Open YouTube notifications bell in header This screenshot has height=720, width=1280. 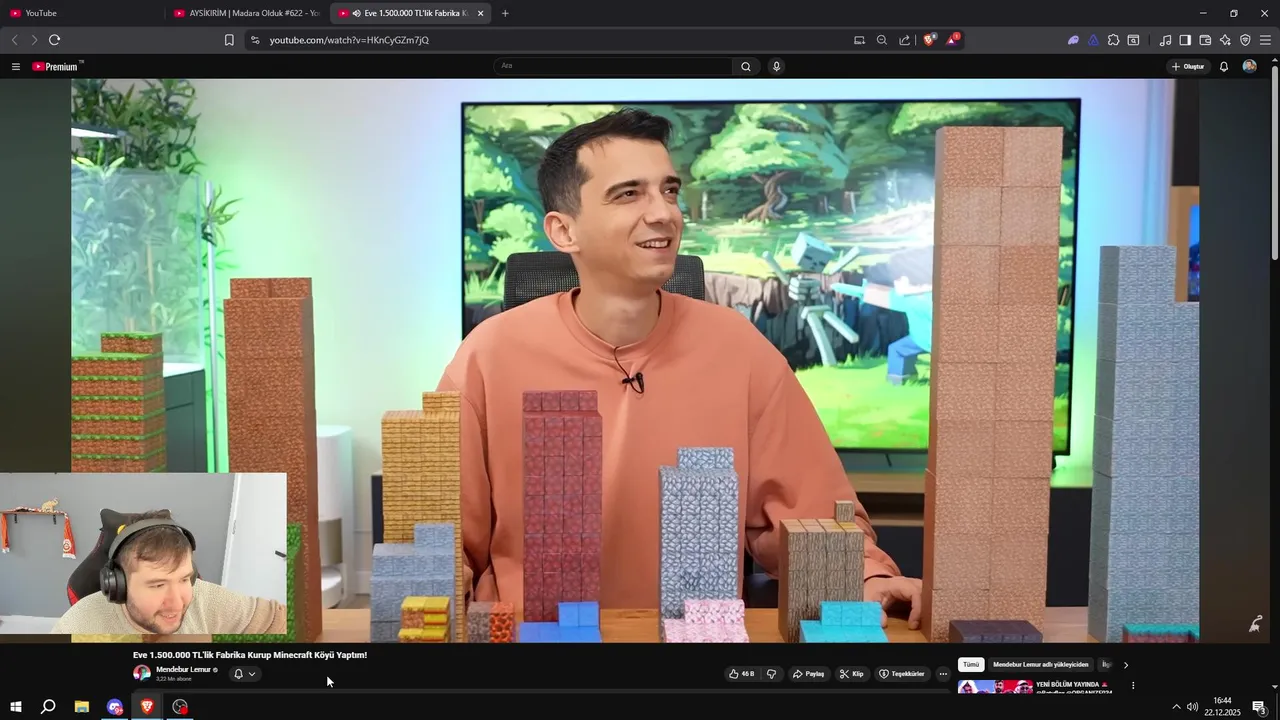[x=1224, y=67]
